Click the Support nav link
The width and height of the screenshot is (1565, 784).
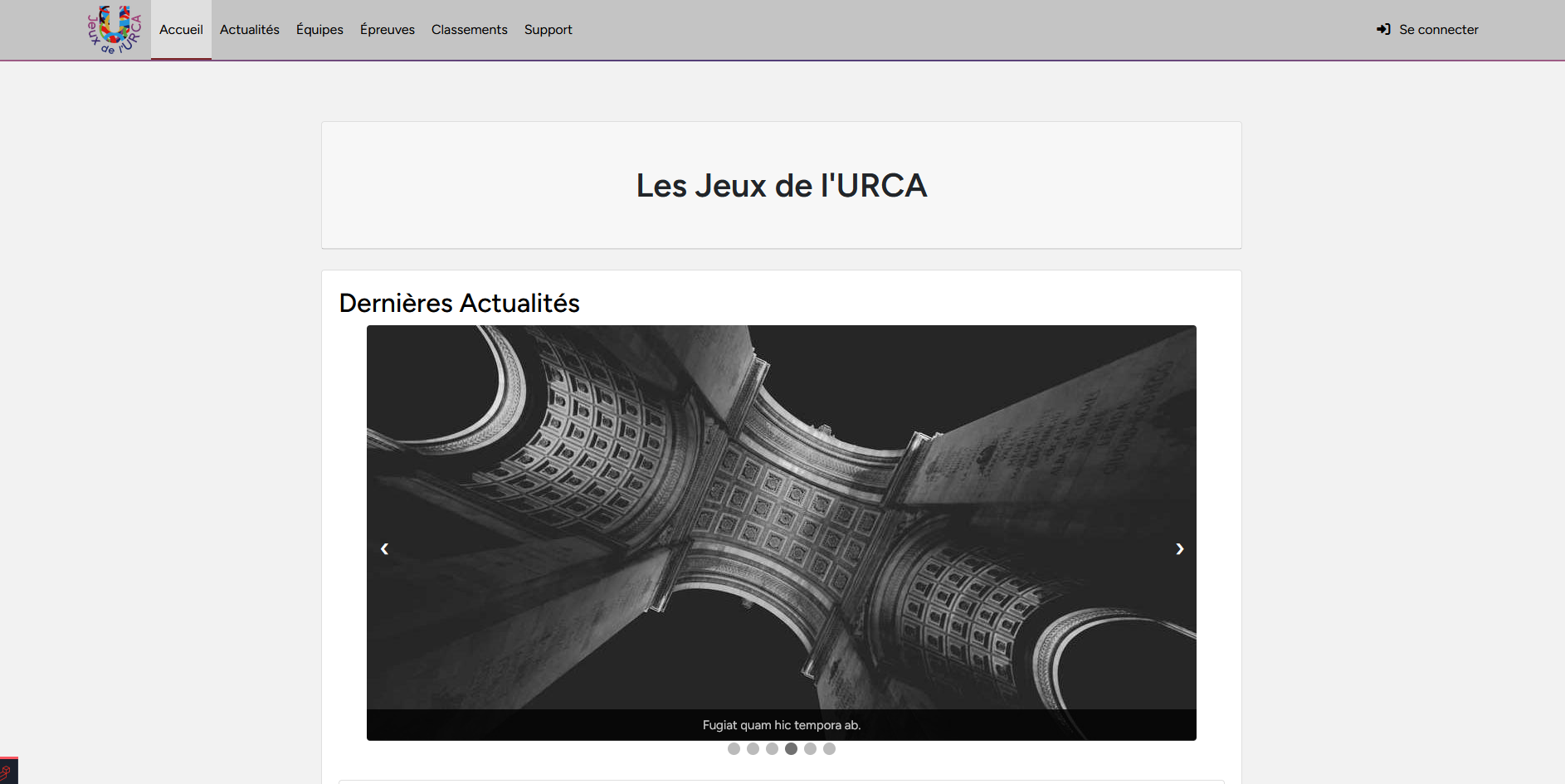(x=548, y=30)
